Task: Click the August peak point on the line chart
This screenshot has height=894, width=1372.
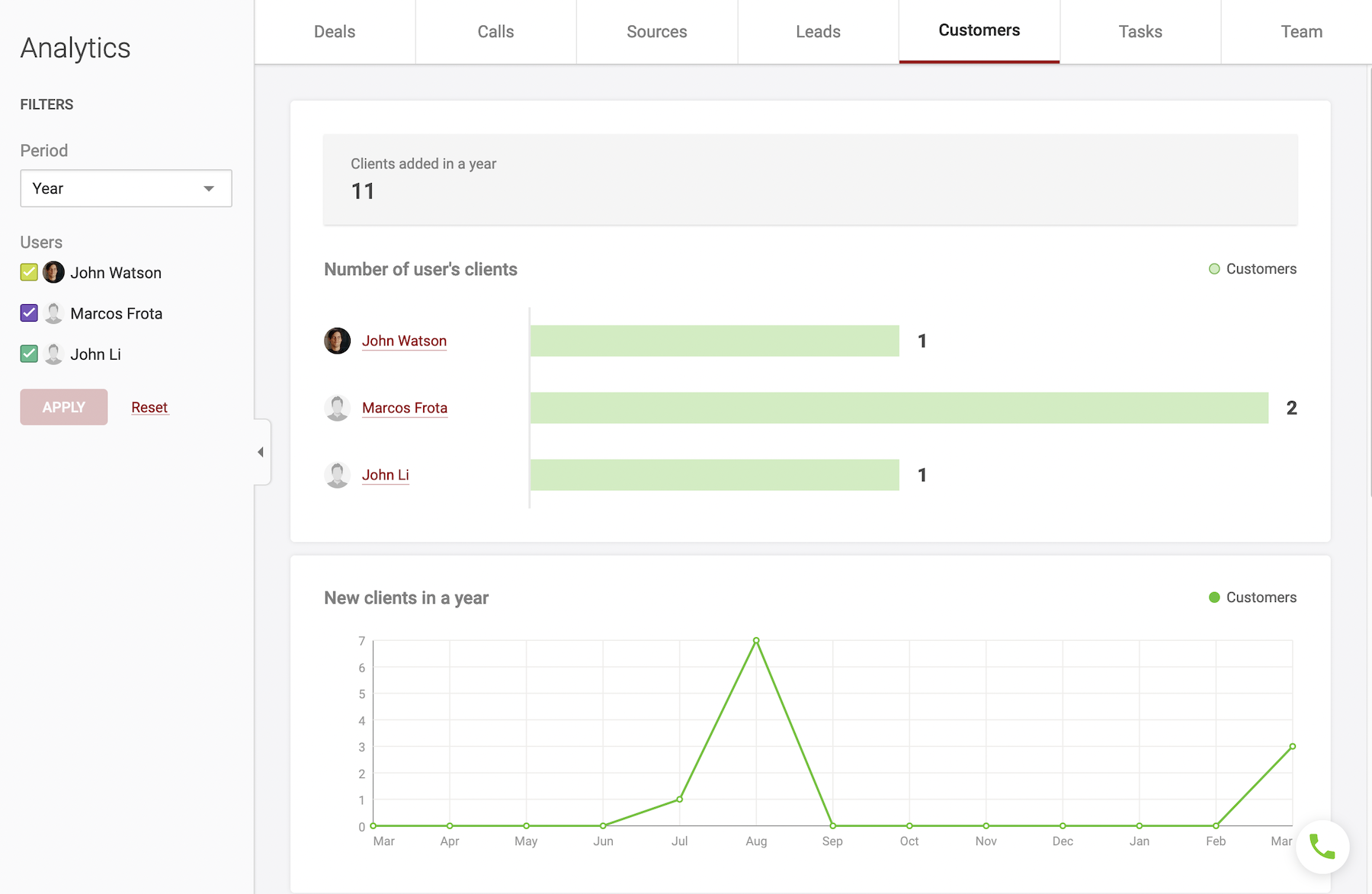Action: click(756, 641)
